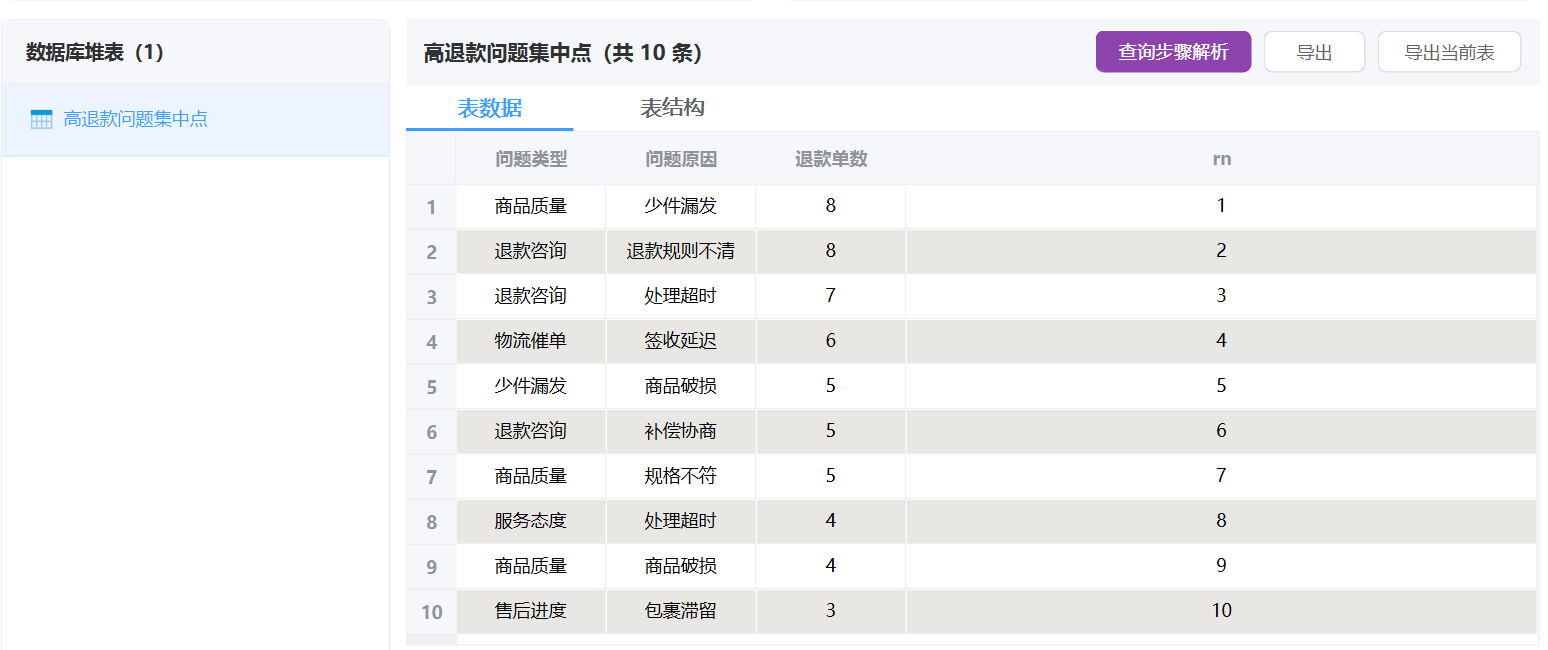Screen dimensions: 1548x650
Task: Switch to the 表数据 tab
Action: 489,108
